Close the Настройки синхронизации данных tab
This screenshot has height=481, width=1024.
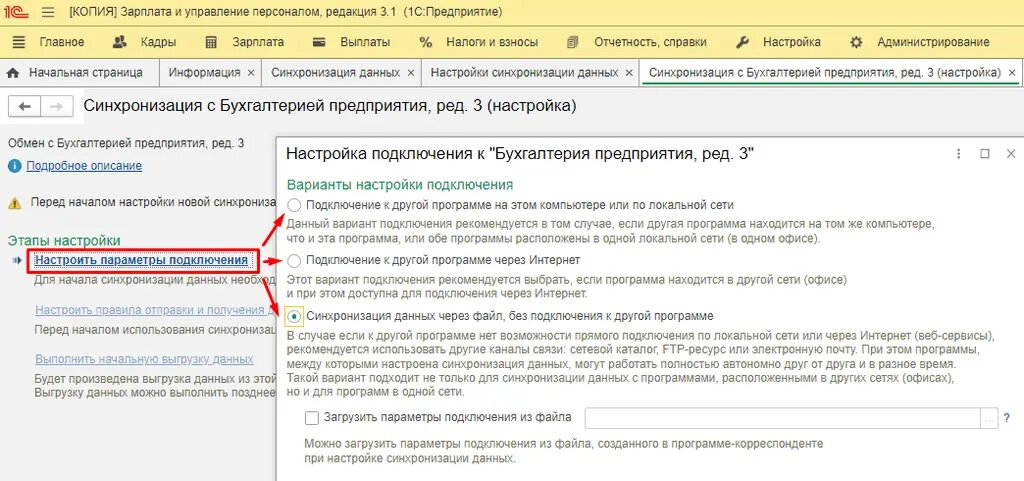[x=629, y=73]
